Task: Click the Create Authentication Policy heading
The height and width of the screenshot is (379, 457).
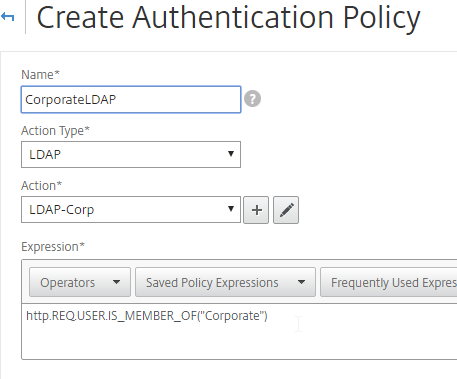Action: click(228, 17)
